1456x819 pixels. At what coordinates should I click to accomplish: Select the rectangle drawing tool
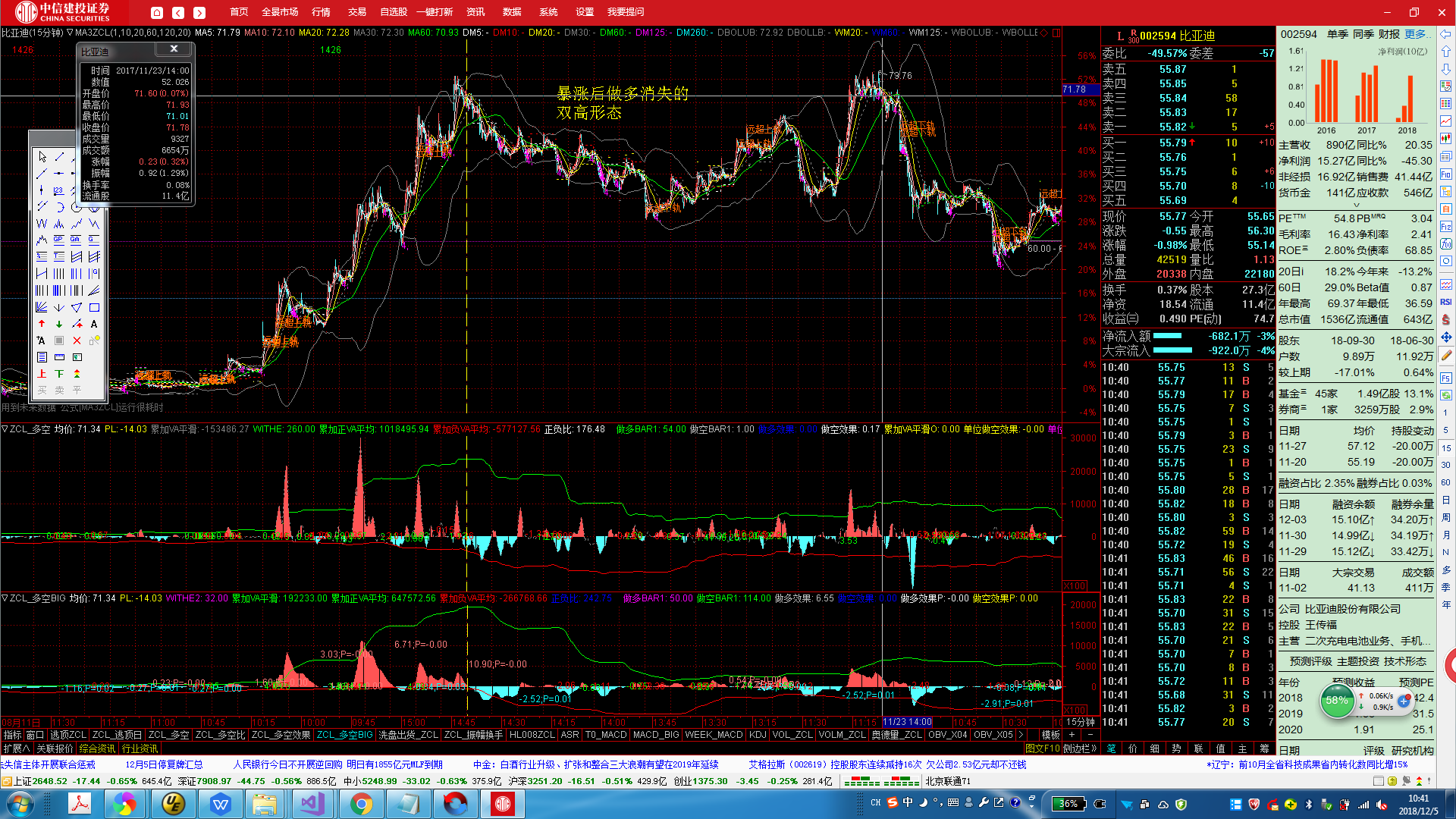pyautogui.click(x=94, y=307)
